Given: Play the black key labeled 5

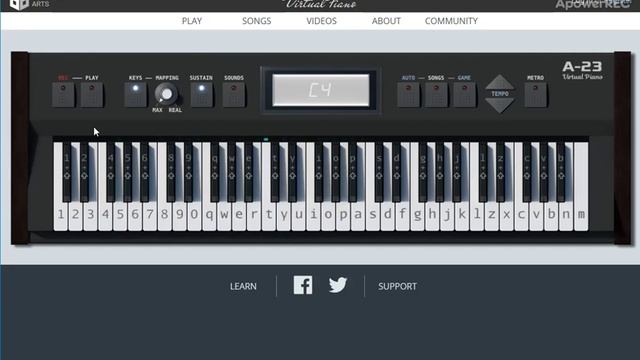Looking at the screenshot, I should 128,171.
